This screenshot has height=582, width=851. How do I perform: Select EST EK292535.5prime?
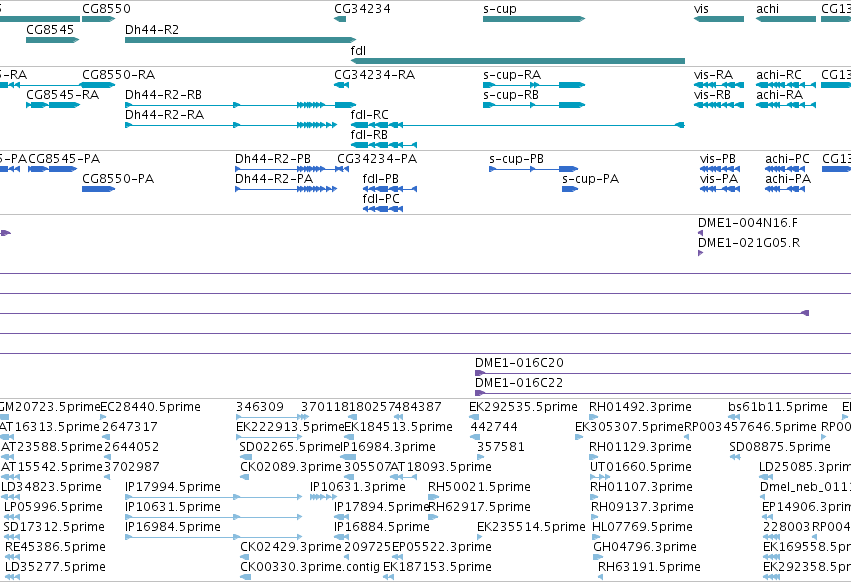pyautogui.click(x=523, y=407)
